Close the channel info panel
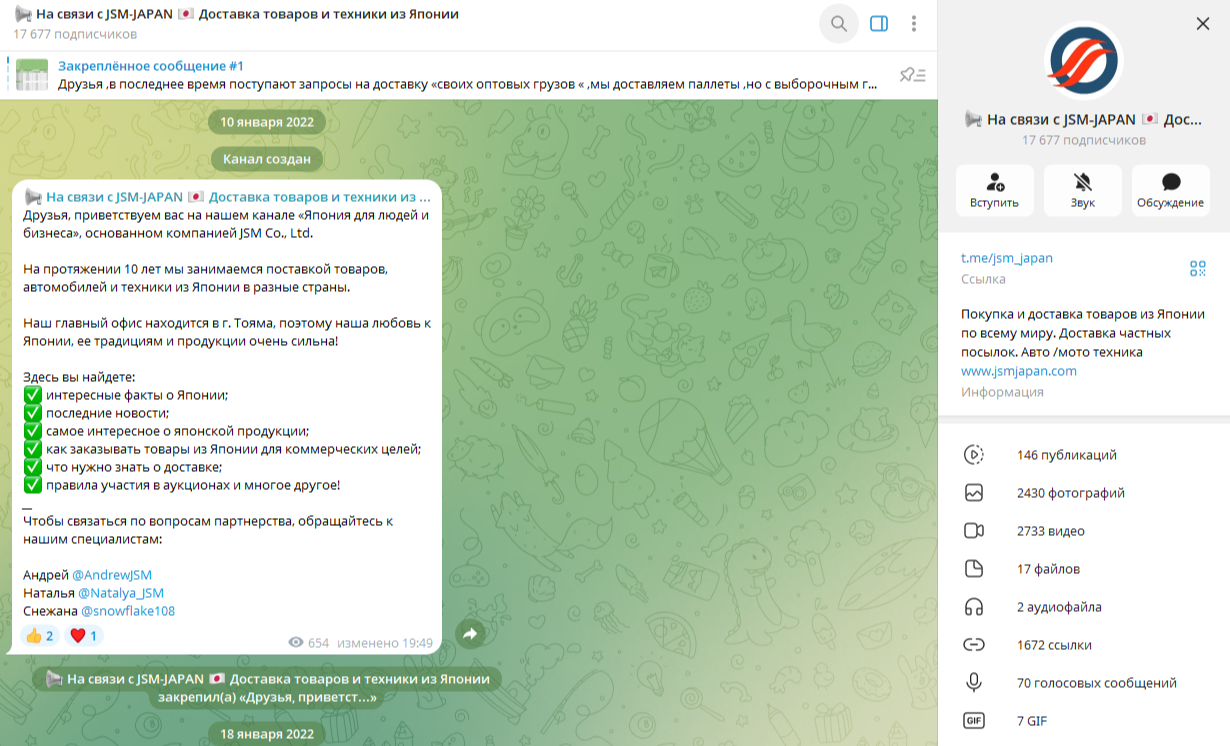 tap(1203, 24)
